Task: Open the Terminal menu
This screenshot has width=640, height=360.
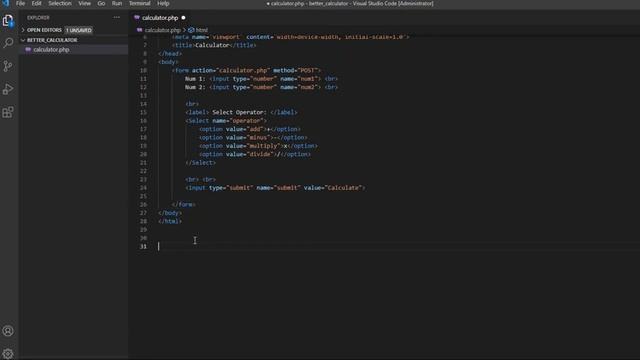Action: [x=140, y=3]
